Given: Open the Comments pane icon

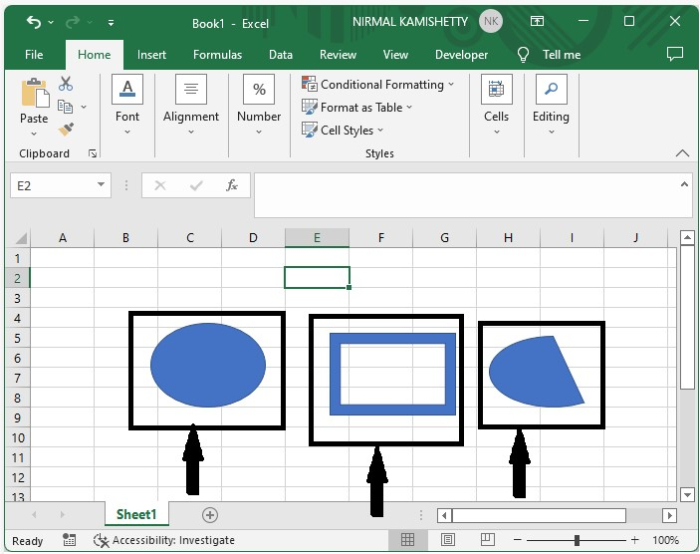Looking at the screenshot, I should tap(675, 54).
